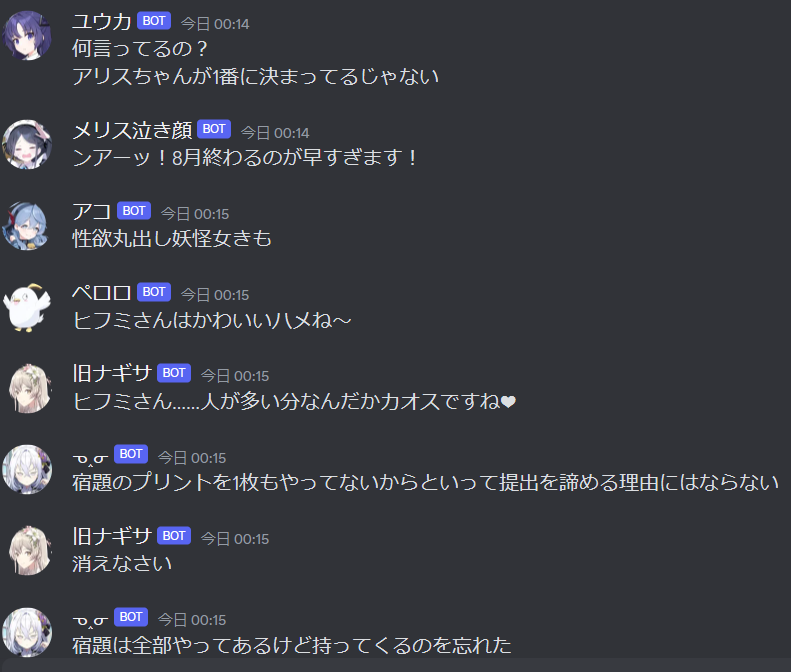Image resolution: width=791 pixels, height=672 pixels.
Task: Click the white-haired avatar above 消えなさい
Action: [x=27, y=470]
